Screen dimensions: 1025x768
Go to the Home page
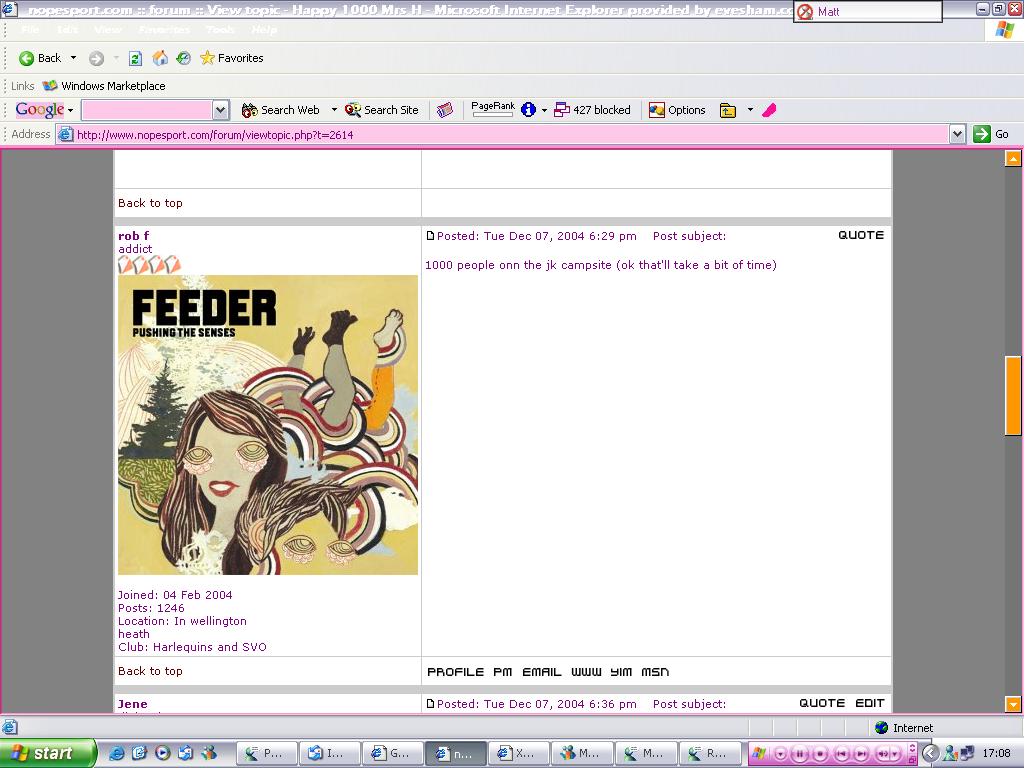pos(160,58)
